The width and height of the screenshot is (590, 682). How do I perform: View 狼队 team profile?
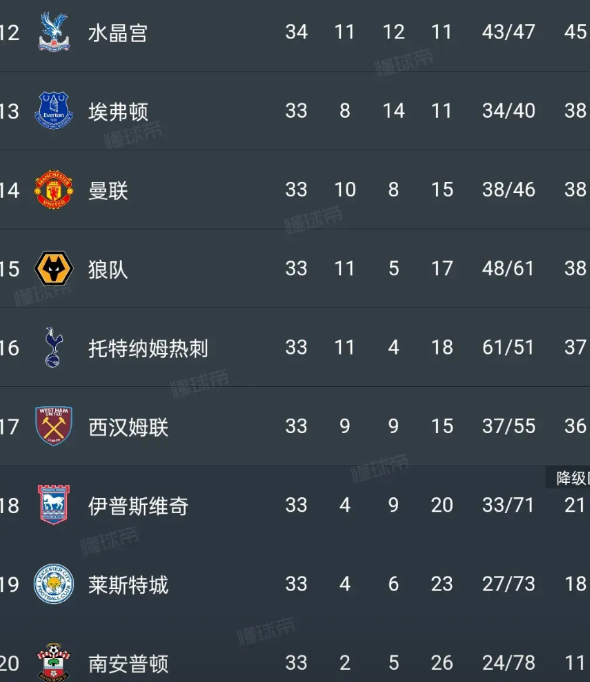[x=108, y=269]
